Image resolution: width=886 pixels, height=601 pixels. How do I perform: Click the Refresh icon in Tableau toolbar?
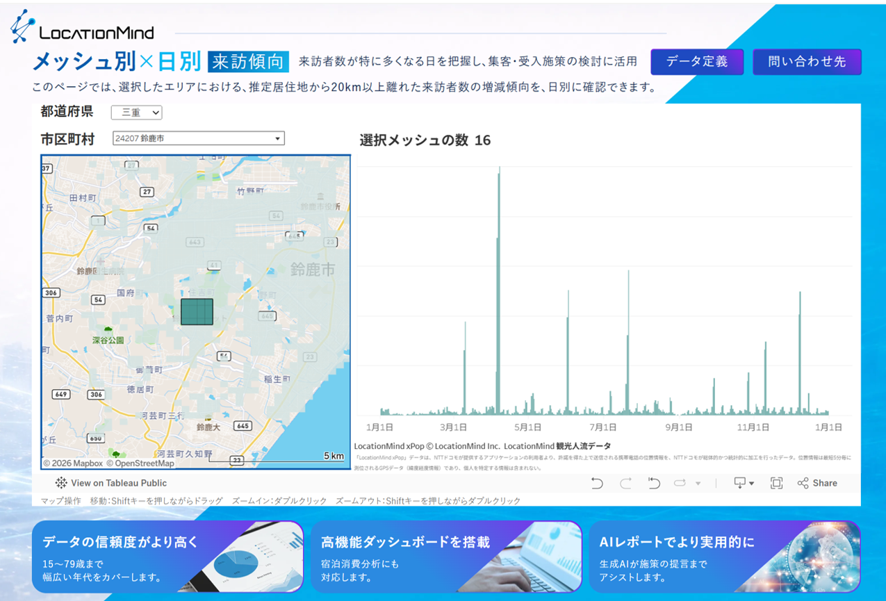(x=680, y=483)
